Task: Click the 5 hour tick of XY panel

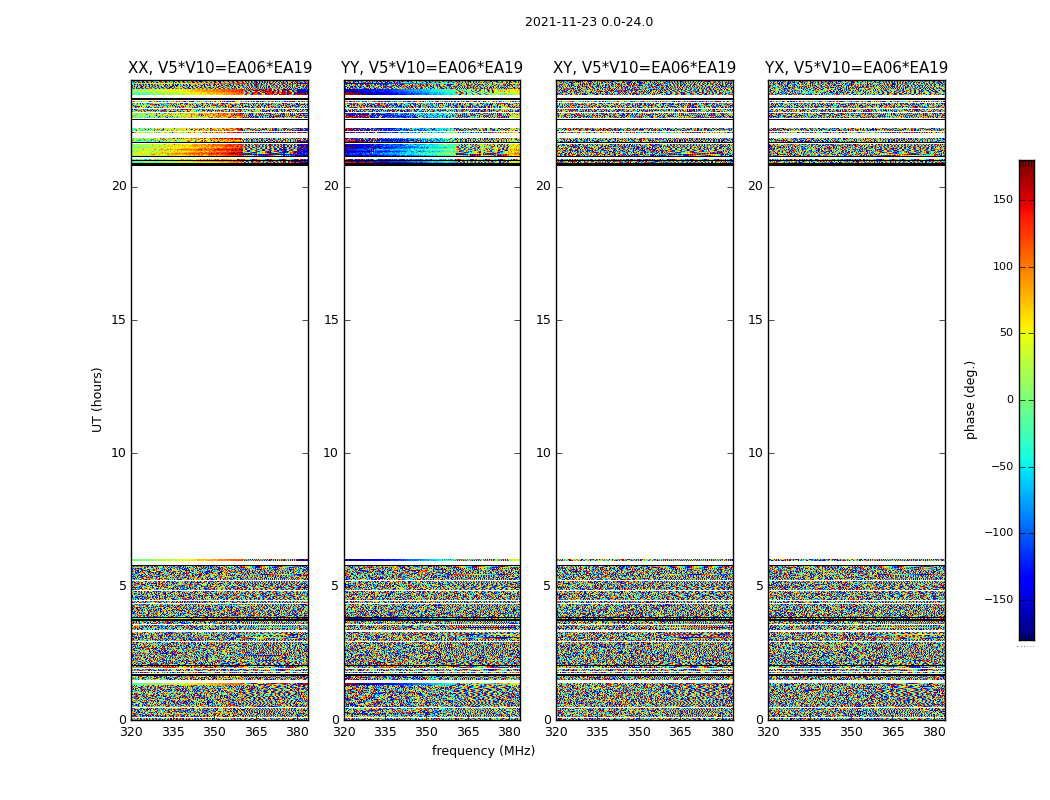Action: point(547,586)
